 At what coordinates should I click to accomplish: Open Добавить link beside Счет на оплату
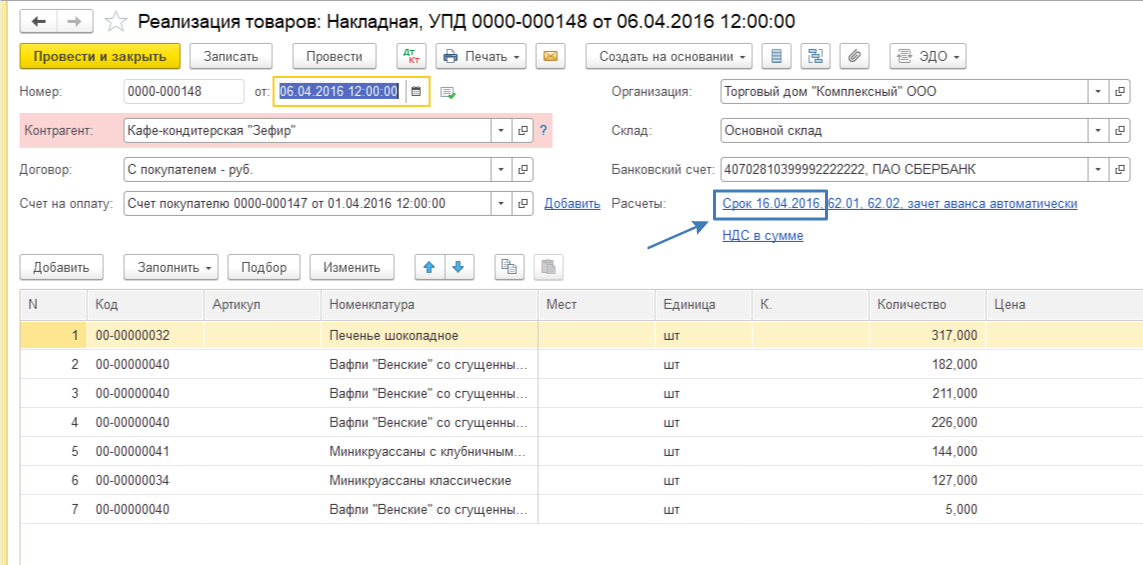(x=572, y=203)
